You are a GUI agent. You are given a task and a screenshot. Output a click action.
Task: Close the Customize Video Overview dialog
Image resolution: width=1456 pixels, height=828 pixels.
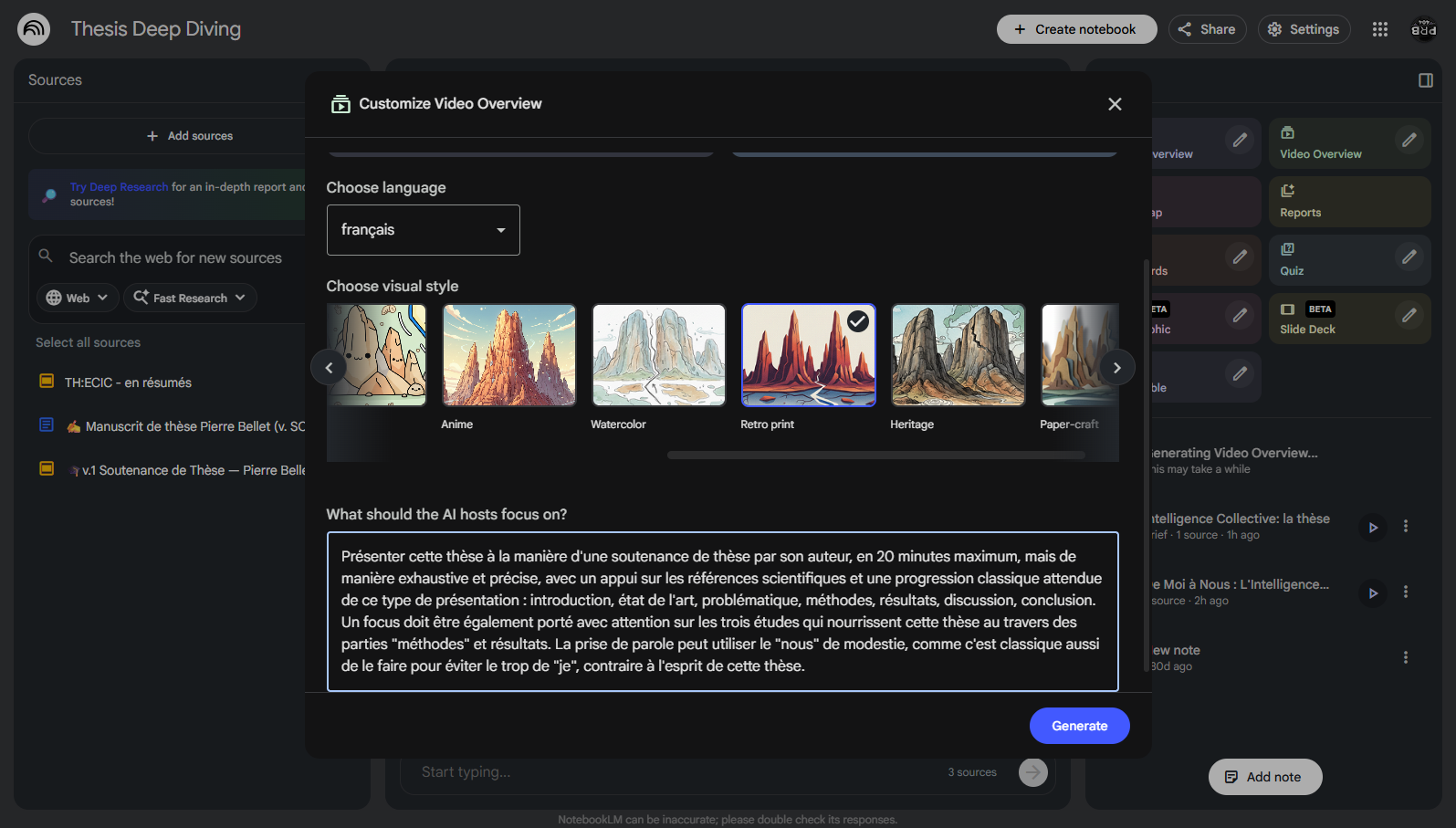[x=1114, y=104]
